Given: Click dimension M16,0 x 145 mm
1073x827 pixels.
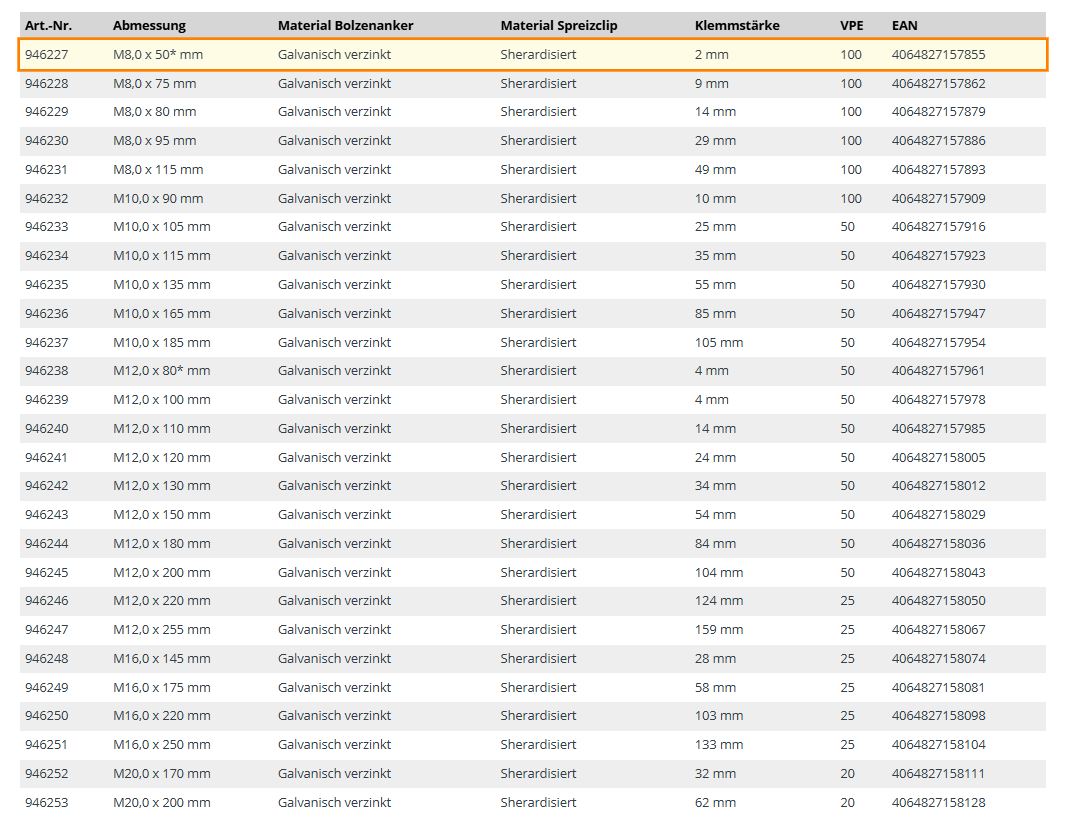Looking at the screenshot, I should coord(162,659).
